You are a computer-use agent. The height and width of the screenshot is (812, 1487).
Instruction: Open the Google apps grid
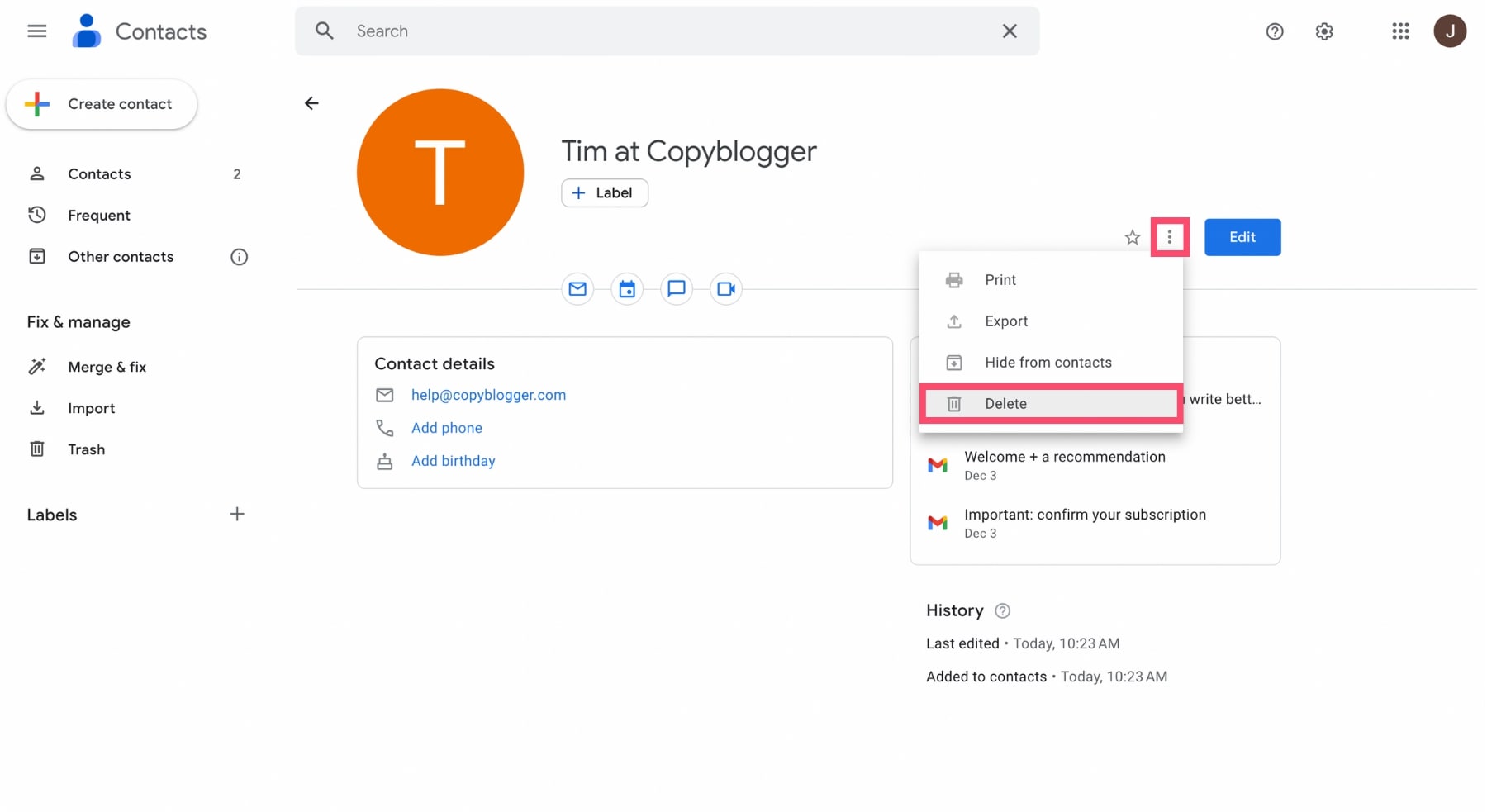[x=1400, y=31]
